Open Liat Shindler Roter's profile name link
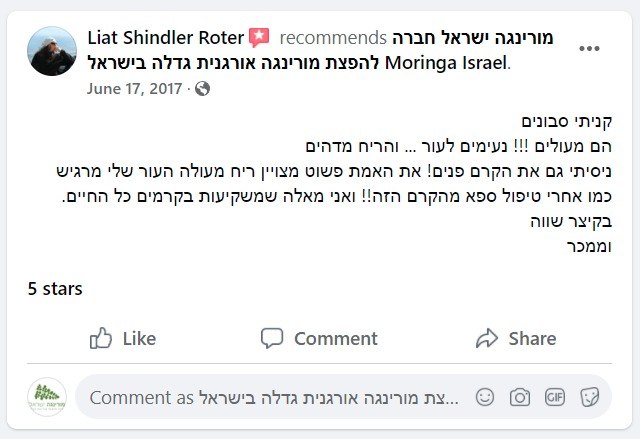The height and width of the screenshot is (439, 640). tap(165, 38)
